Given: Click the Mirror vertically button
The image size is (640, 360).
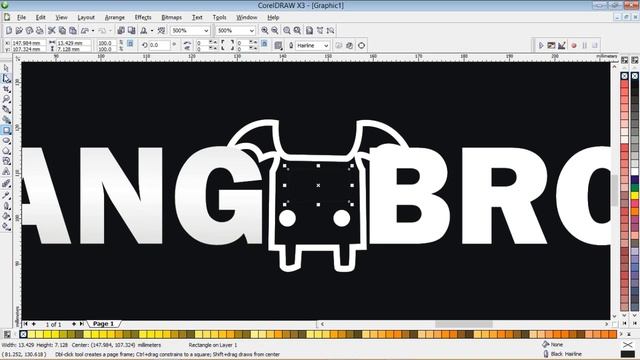Looking at the screenshot, I should (x=187, y=49).
